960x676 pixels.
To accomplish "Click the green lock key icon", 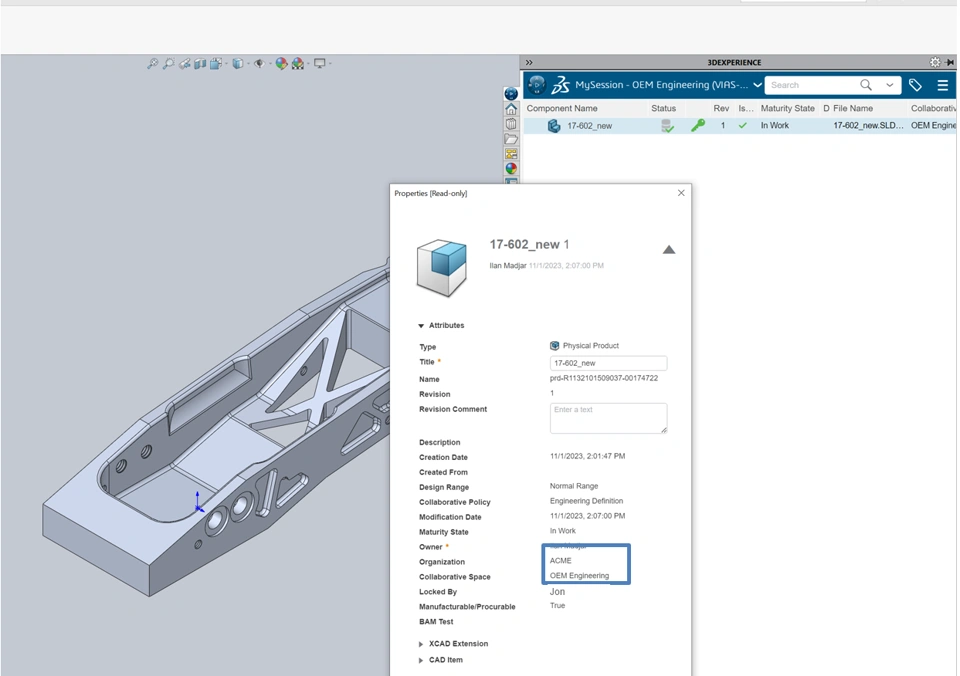I will (697, 126).
